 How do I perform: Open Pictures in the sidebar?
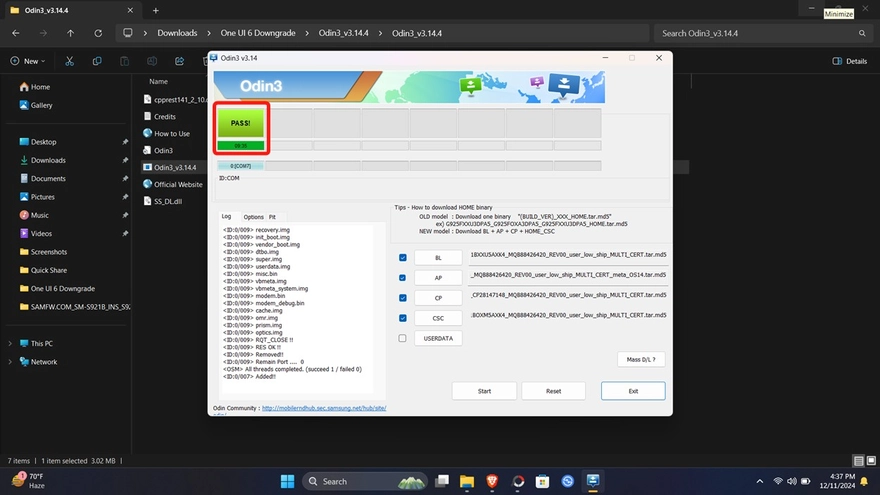point(38,197)
